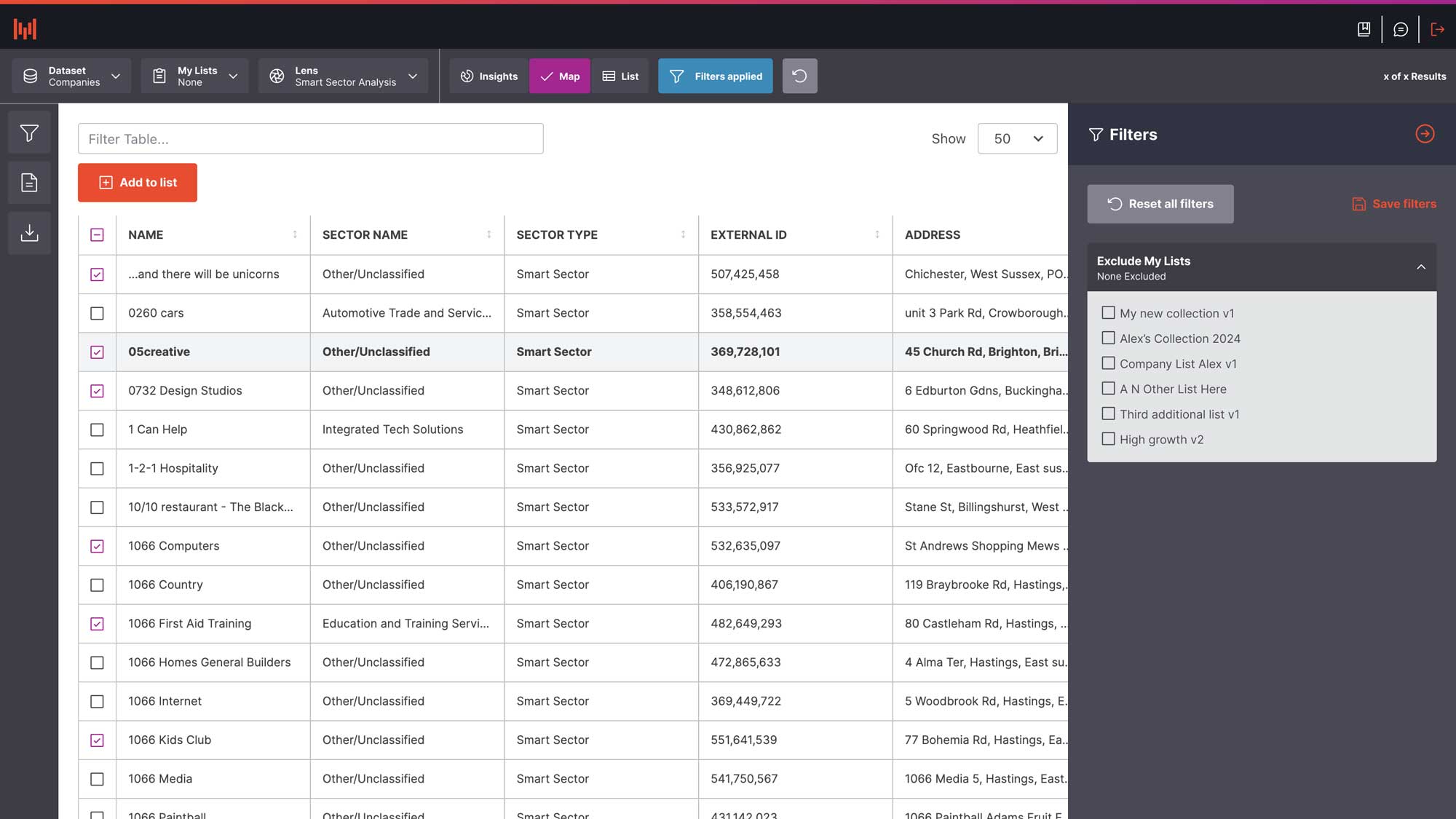Click the Filter Table search field
The width and height of the screenshot is (1456, 819).
point(310,138)
